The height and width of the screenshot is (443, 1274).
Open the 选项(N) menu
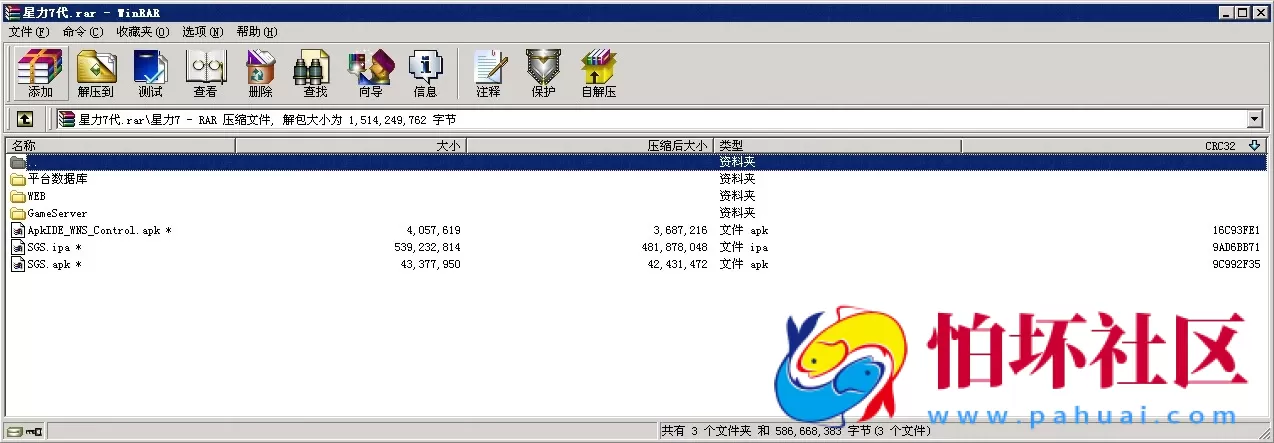203,31
